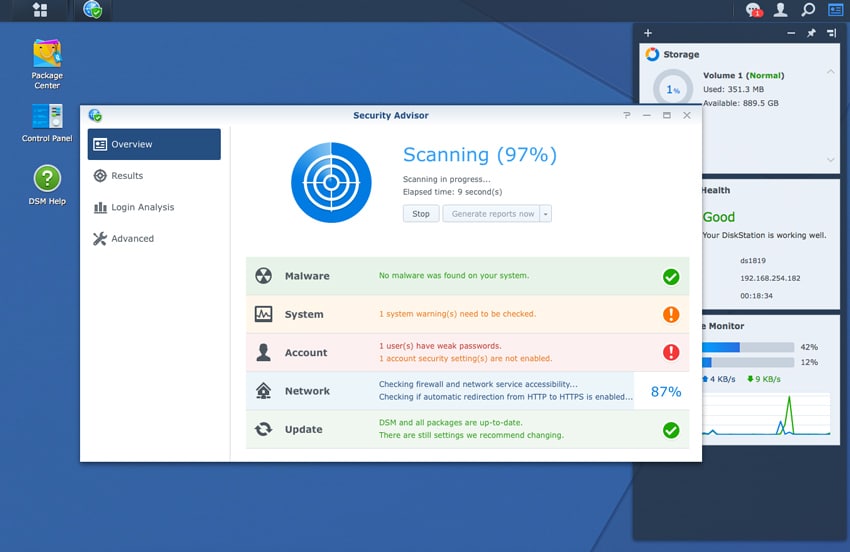Click the Account person icon
This screenshot has height=552, width=850.
point(263,352)
